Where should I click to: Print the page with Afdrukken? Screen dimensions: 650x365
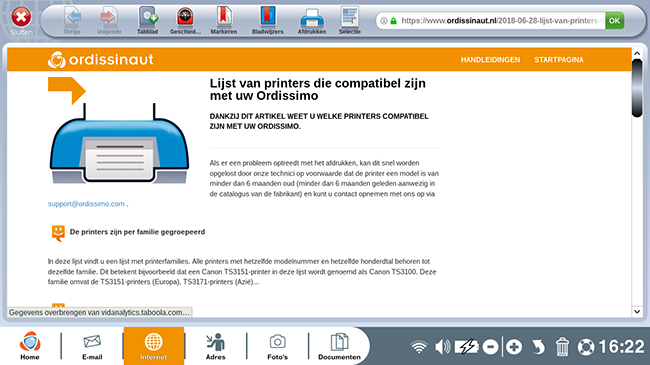point(312,20)
